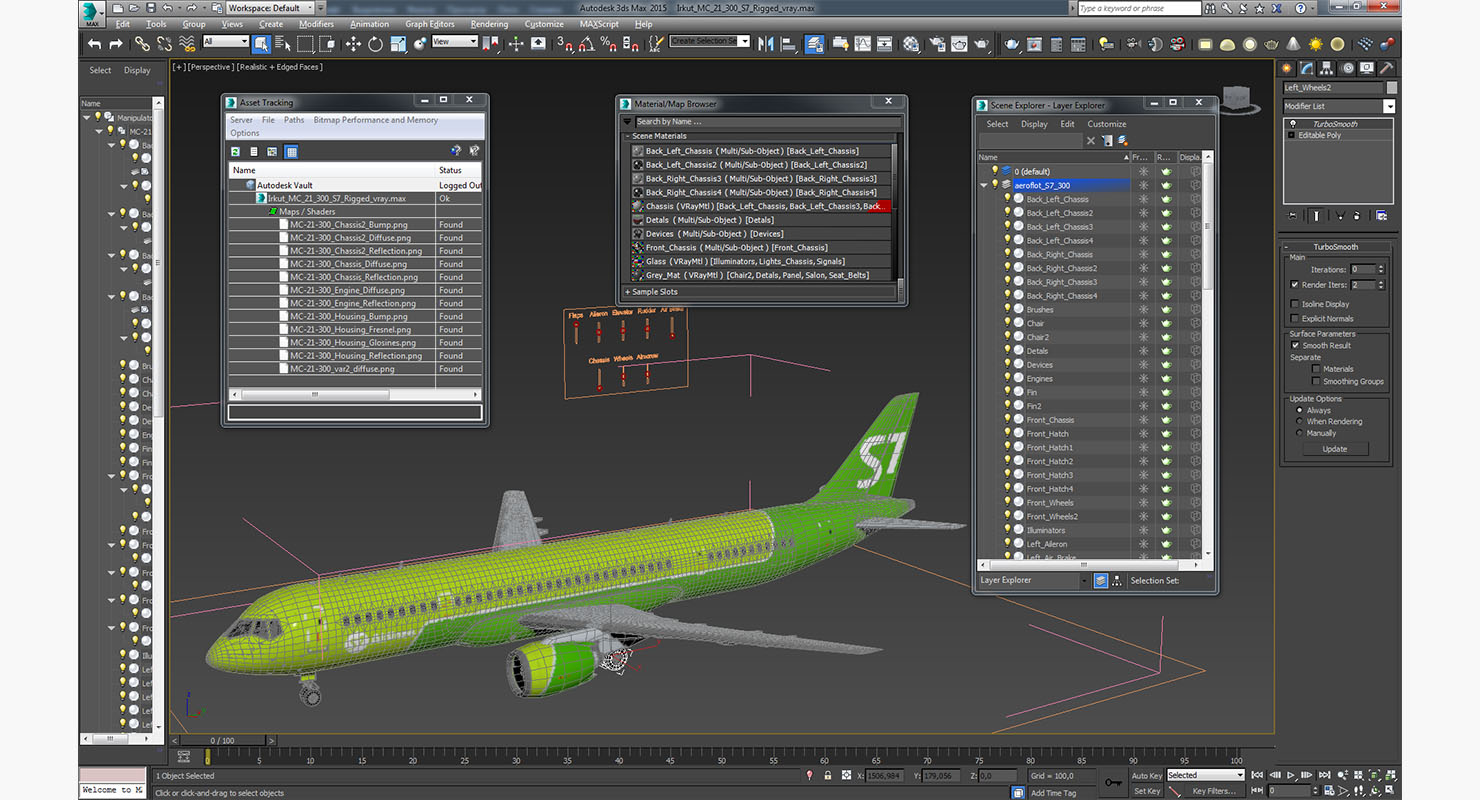The image size is (1480, 800).
Task: Open the Curve Editor icon
Action: pos(863,44)
